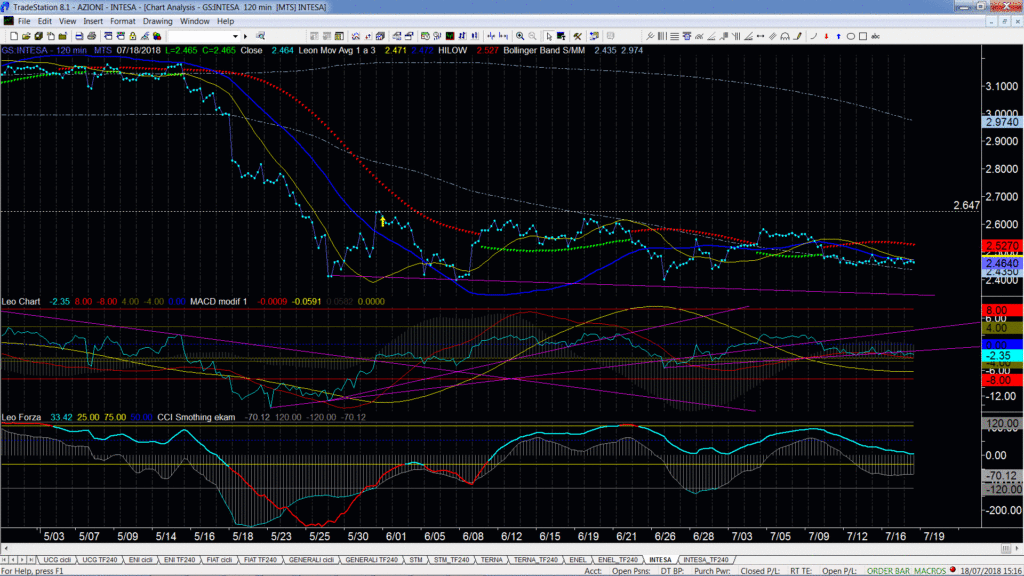
Task: Click the red status indicator dot
Action: click(x=953, y=570)
